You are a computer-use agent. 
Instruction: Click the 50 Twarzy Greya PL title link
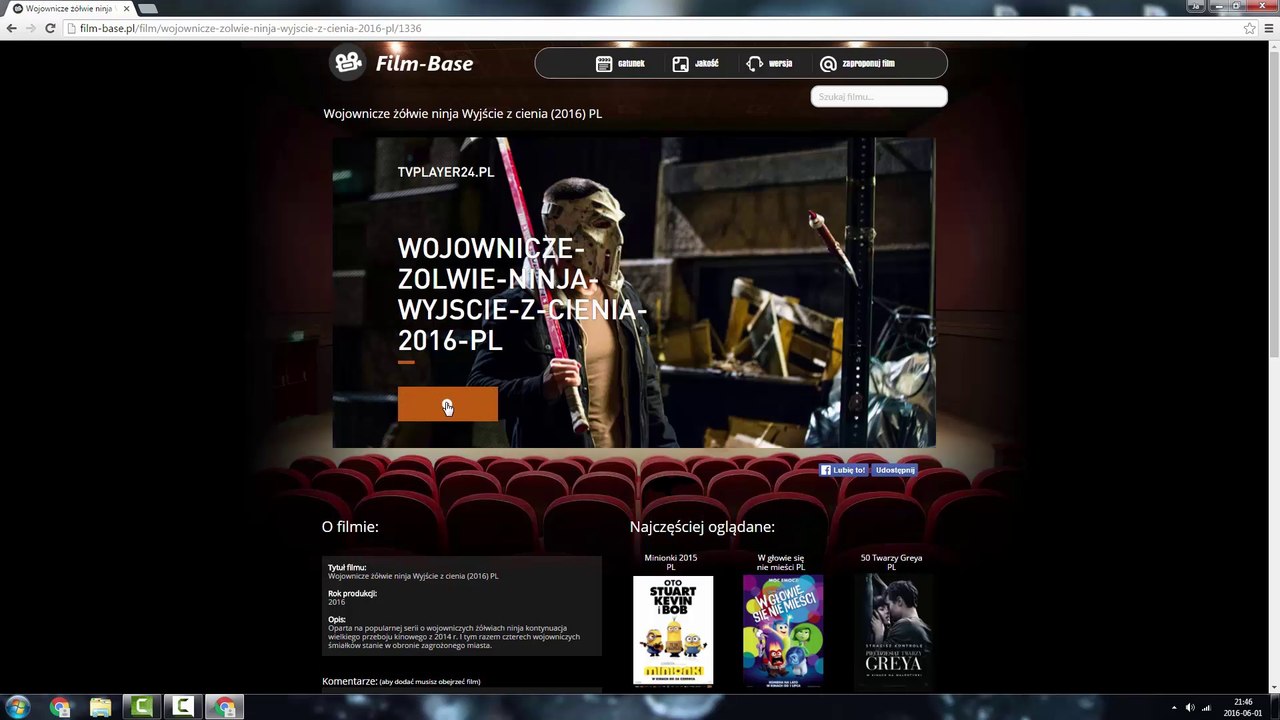pos(891,562)
